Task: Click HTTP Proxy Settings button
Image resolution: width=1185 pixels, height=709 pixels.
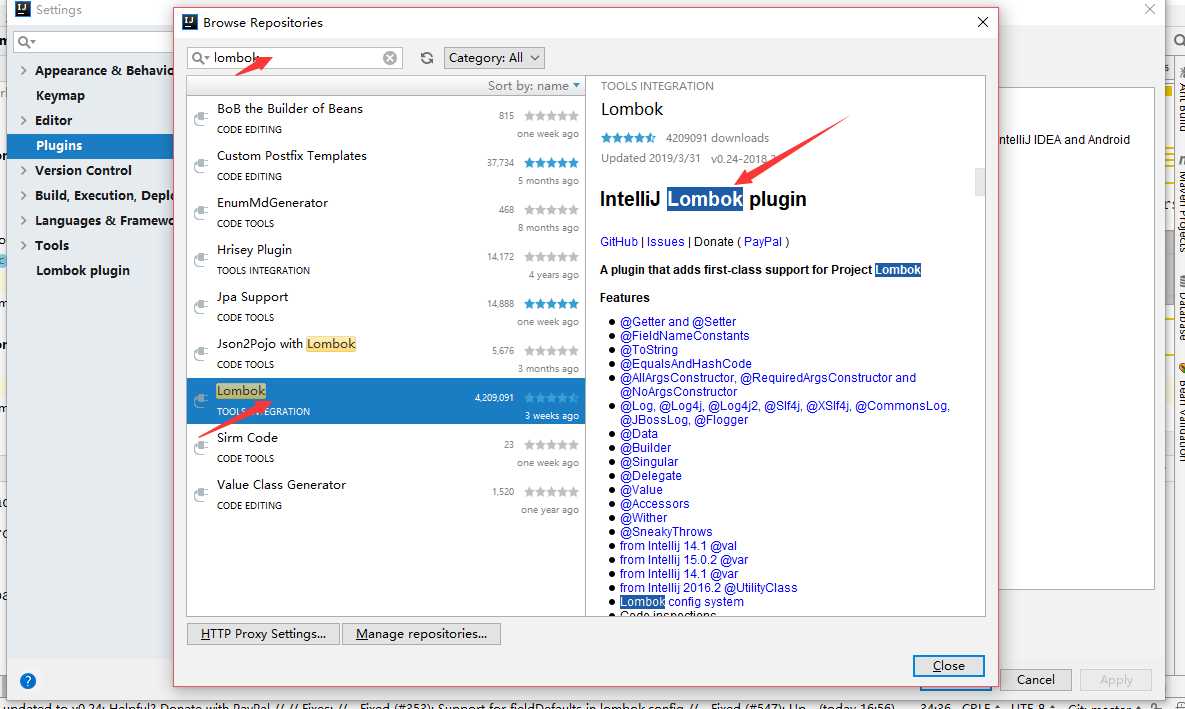Action: [x=263, y=634]
